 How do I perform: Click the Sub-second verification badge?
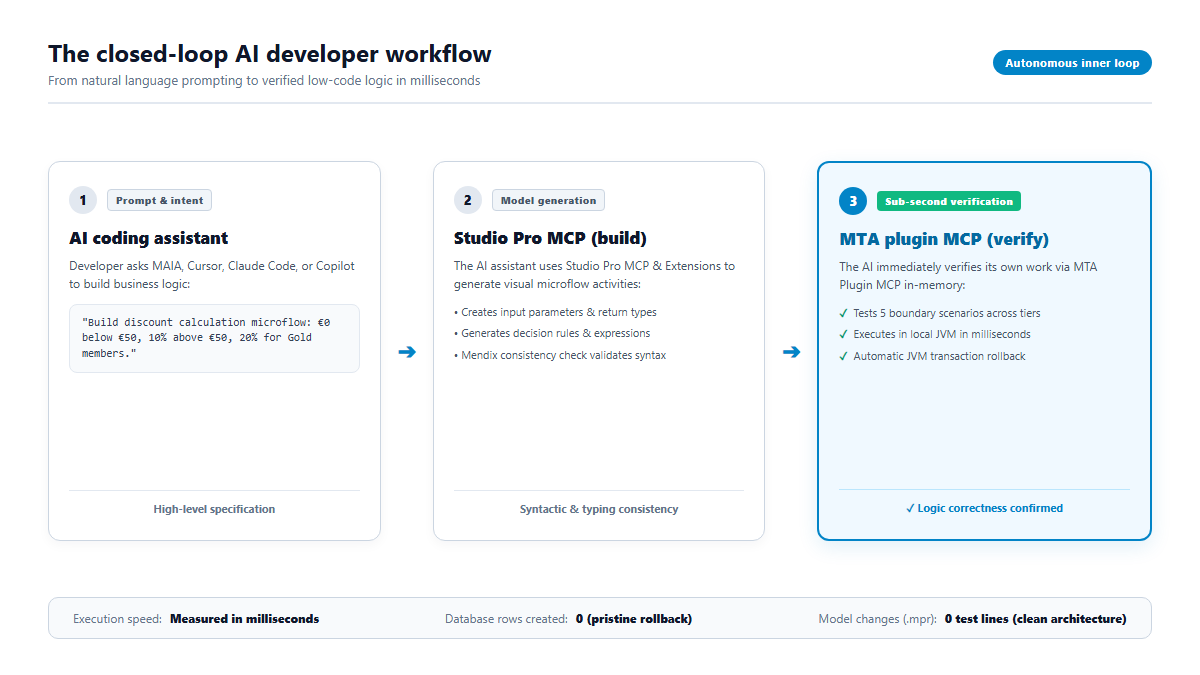pyautogui.click(x=949, y=201)
